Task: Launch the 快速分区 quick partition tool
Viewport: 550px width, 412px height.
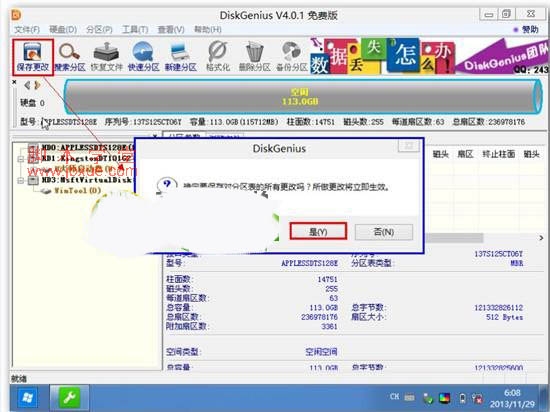Action: click(x=143, y=57)
